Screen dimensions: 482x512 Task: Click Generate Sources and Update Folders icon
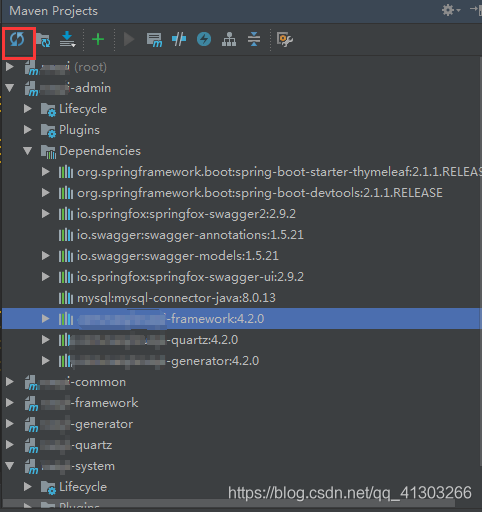pos(43,40)
